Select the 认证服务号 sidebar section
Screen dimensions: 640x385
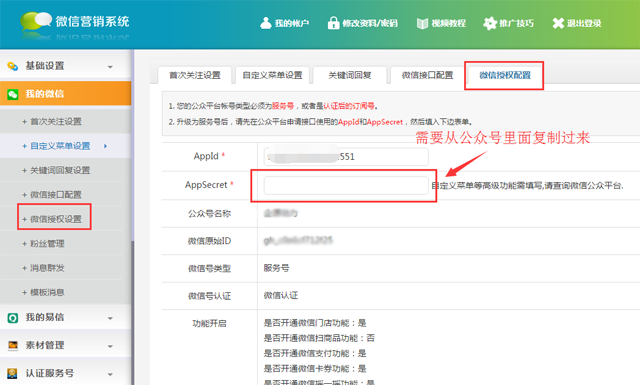point(65,373)
